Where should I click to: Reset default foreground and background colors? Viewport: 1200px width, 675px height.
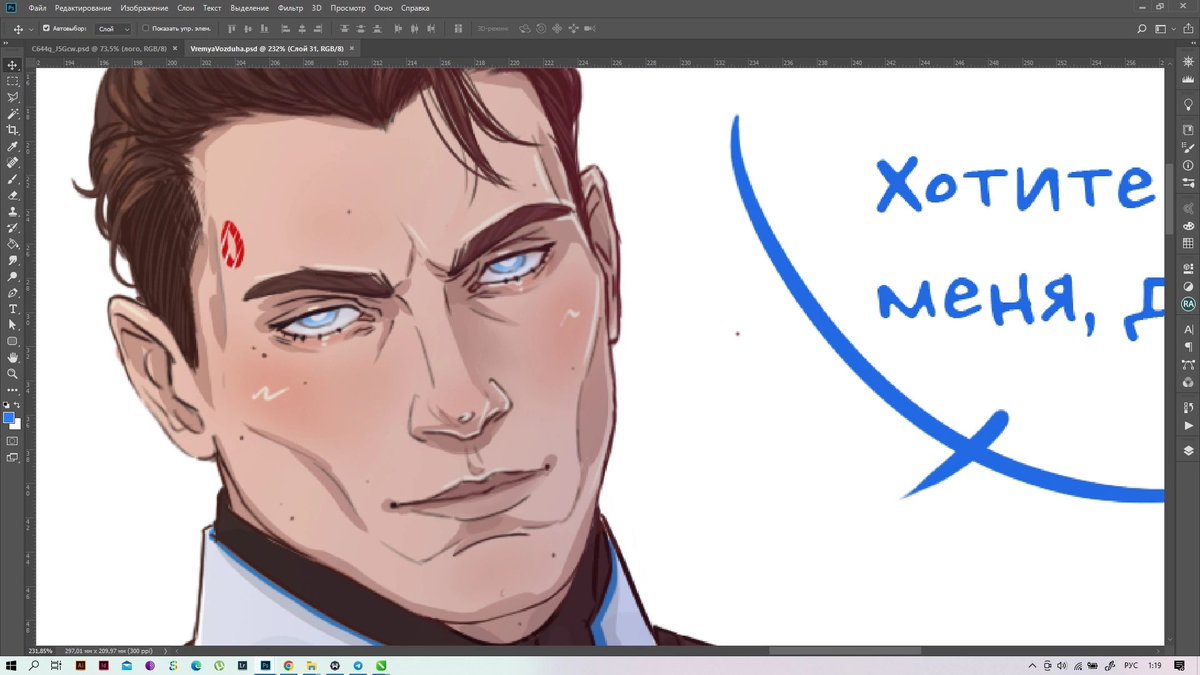[7, 404]
